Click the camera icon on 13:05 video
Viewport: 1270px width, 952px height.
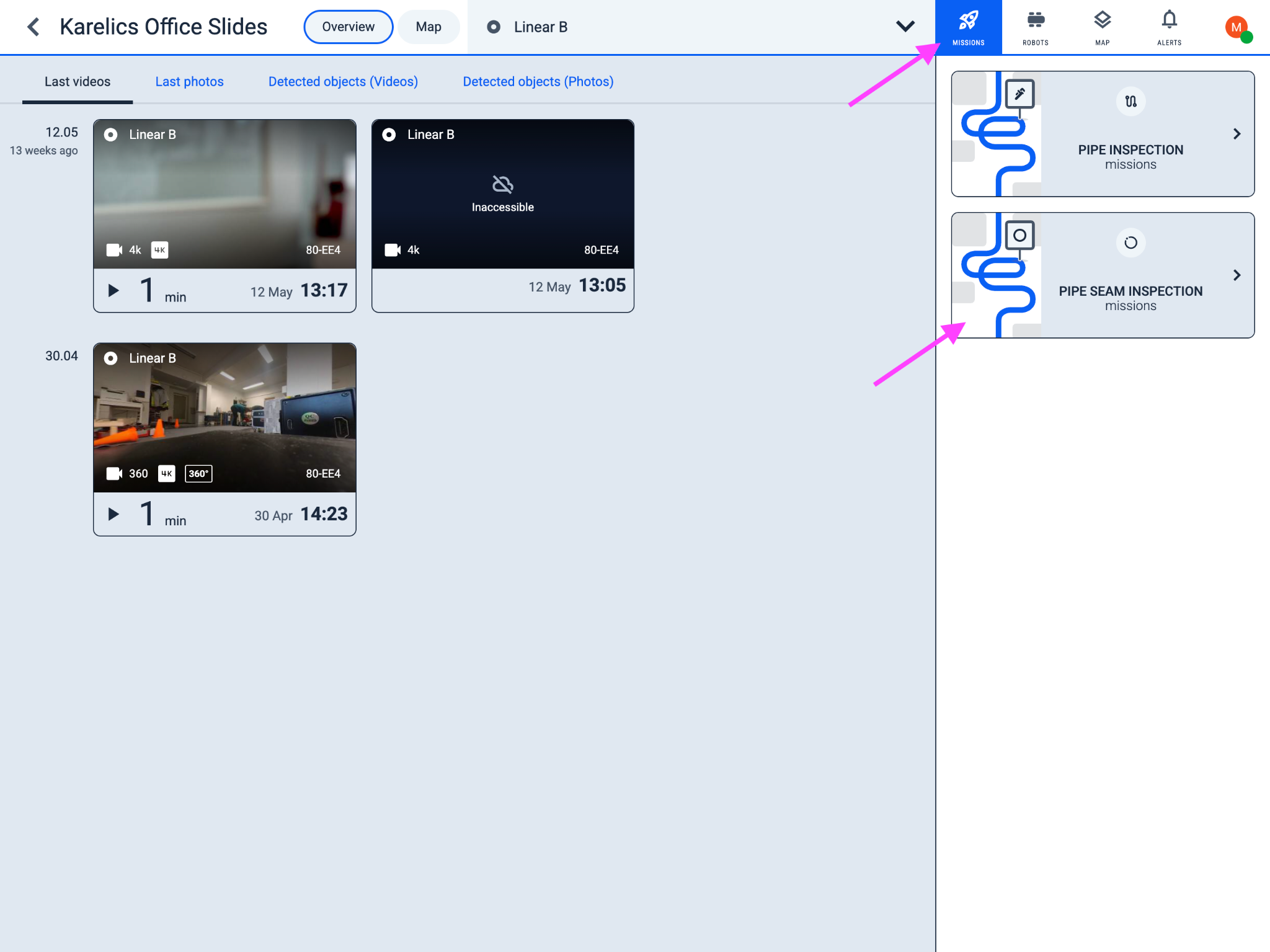(x=393, y=250)
